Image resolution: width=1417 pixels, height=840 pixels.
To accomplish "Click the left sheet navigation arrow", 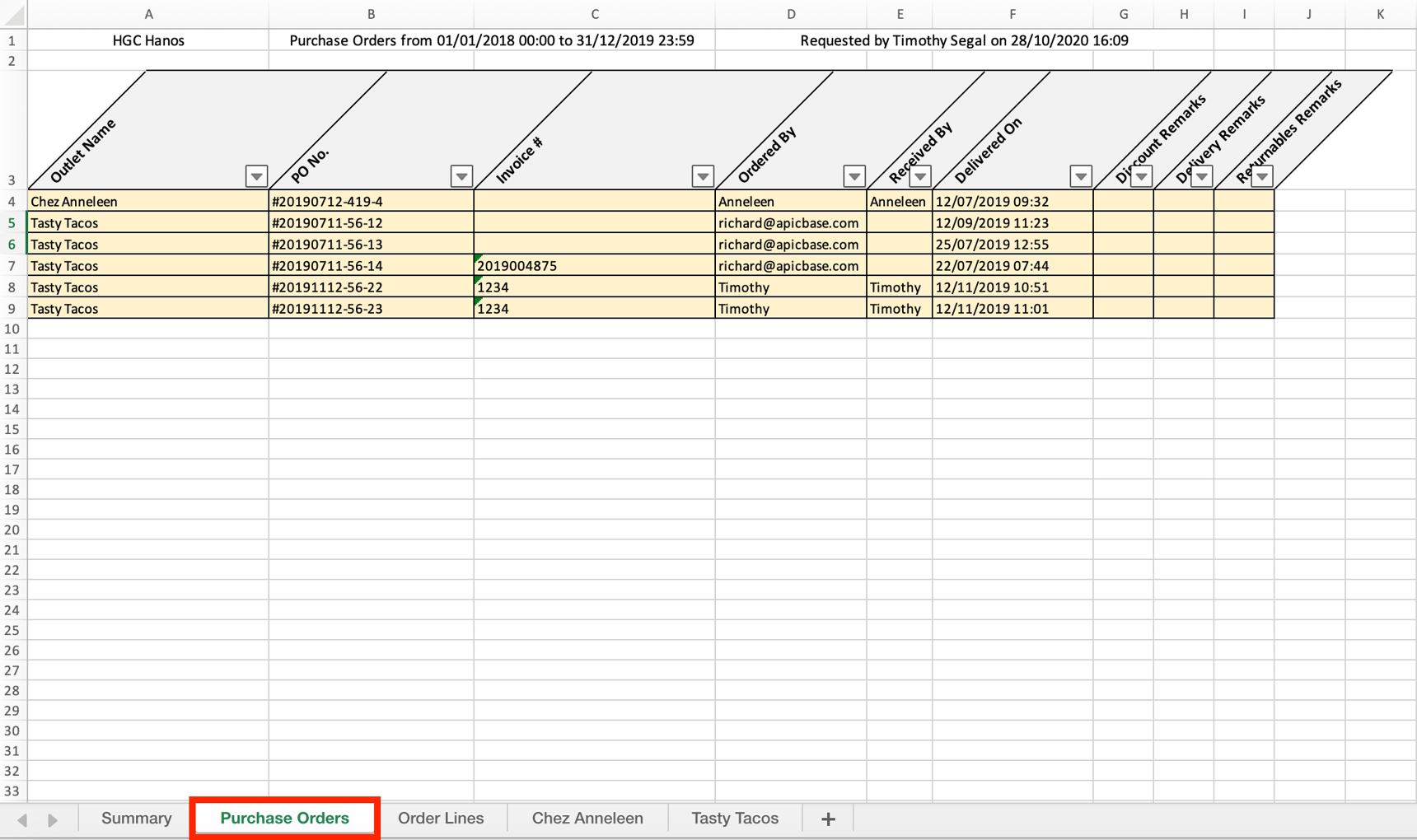I will click(x=22, y=819).
